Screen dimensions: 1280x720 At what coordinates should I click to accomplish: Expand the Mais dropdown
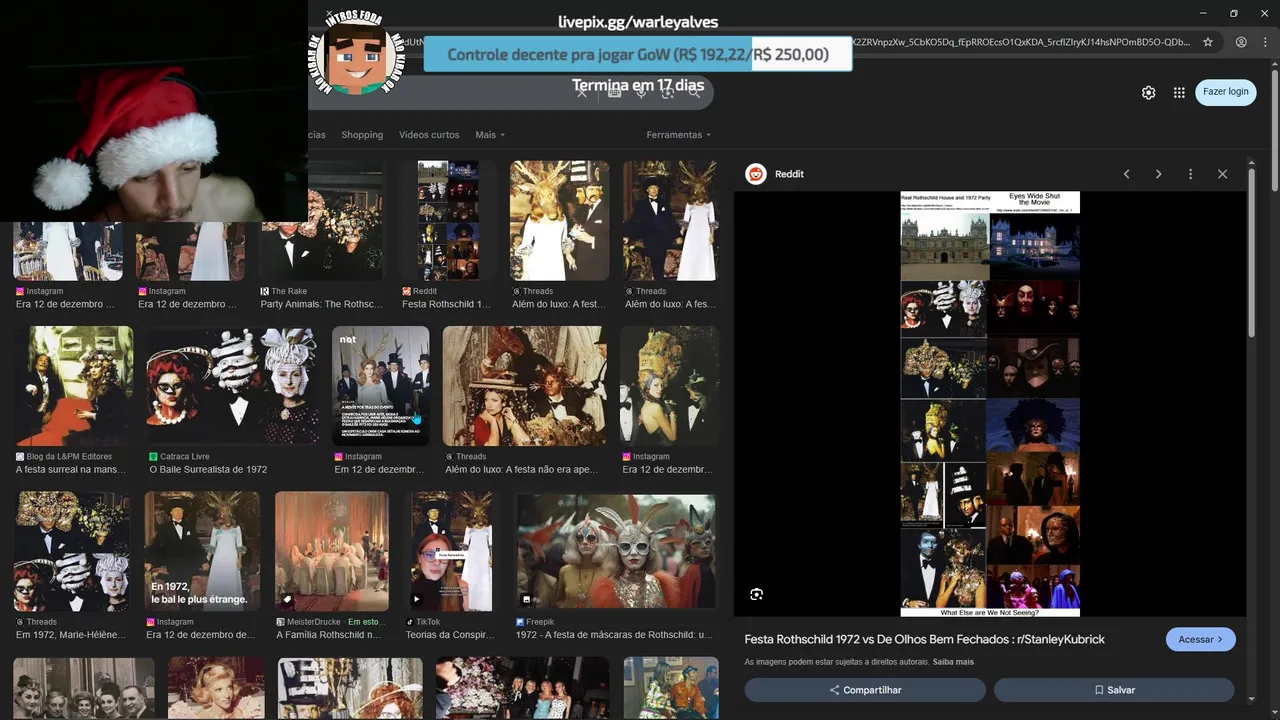click(490, 135)
